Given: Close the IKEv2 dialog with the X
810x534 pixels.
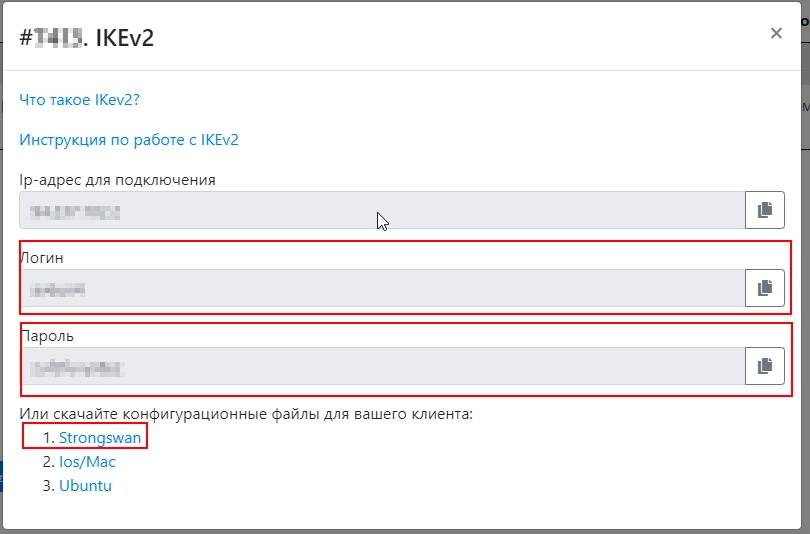Looking at the screenshot, I should coord(776,33).
